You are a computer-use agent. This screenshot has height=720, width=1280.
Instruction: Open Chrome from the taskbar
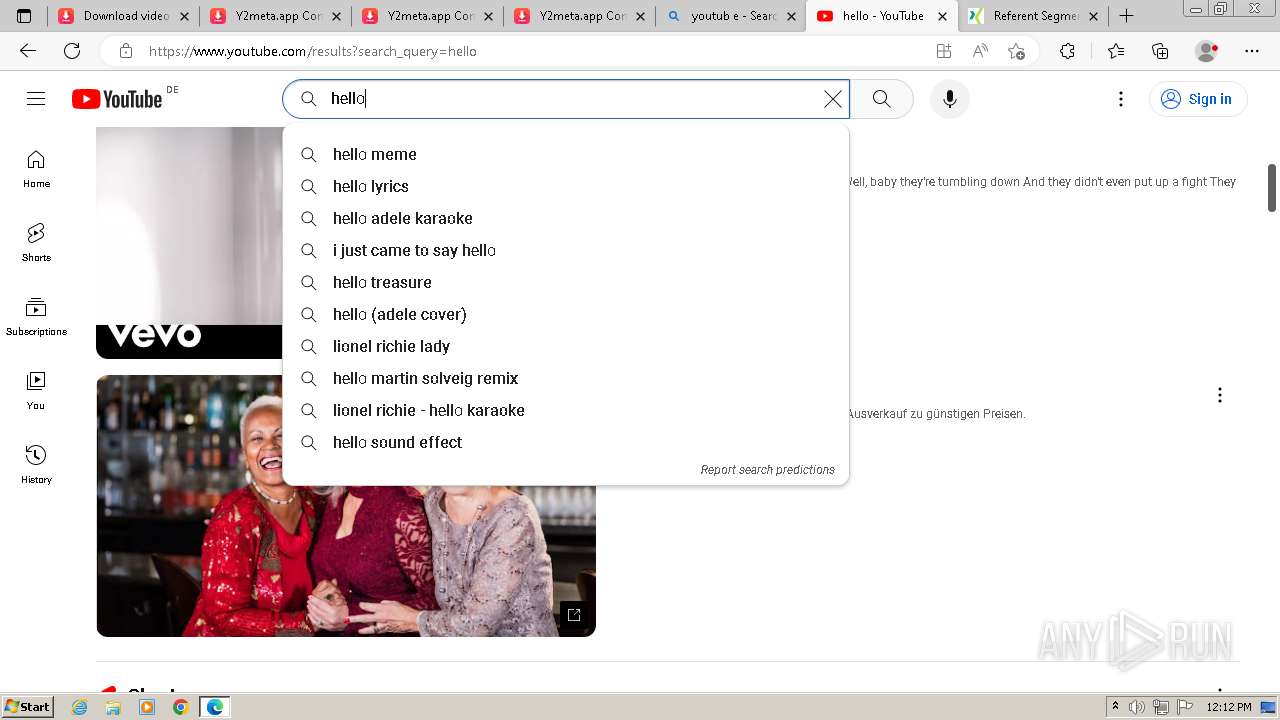180,707
